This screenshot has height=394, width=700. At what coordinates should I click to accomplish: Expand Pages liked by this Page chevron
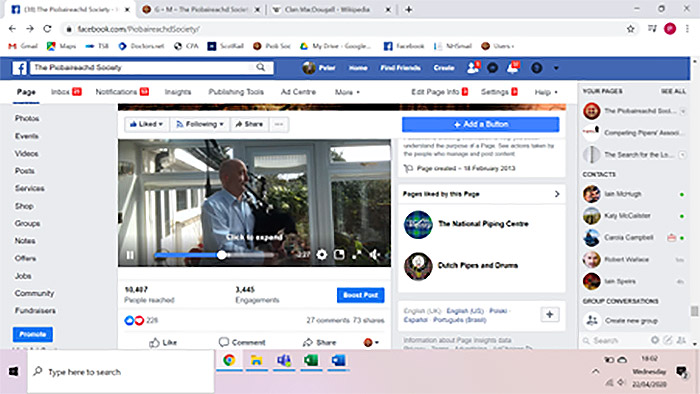[x=557, y=194]
